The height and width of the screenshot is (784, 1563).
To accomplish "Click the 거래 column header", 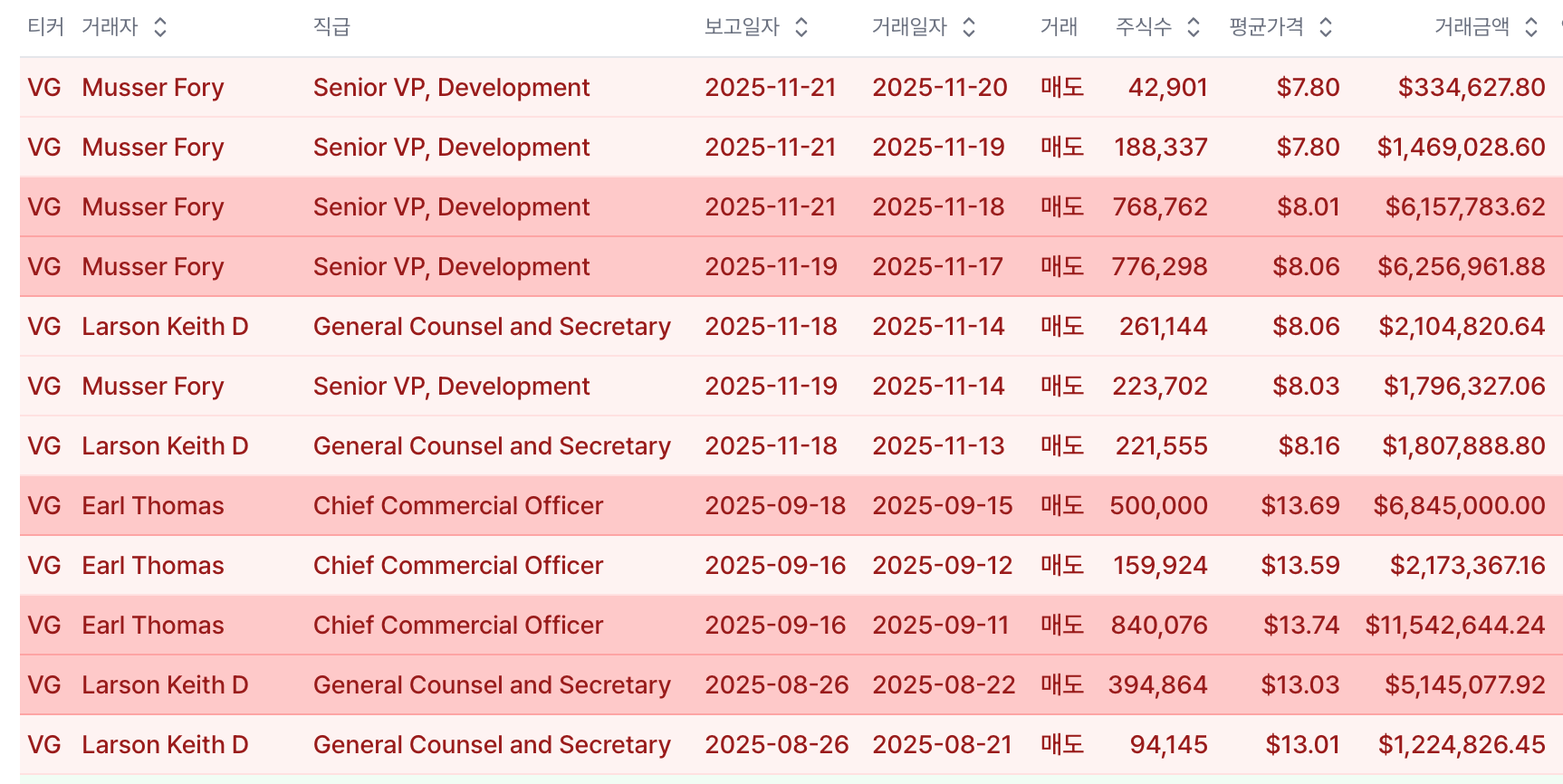I will point(1059,27).
